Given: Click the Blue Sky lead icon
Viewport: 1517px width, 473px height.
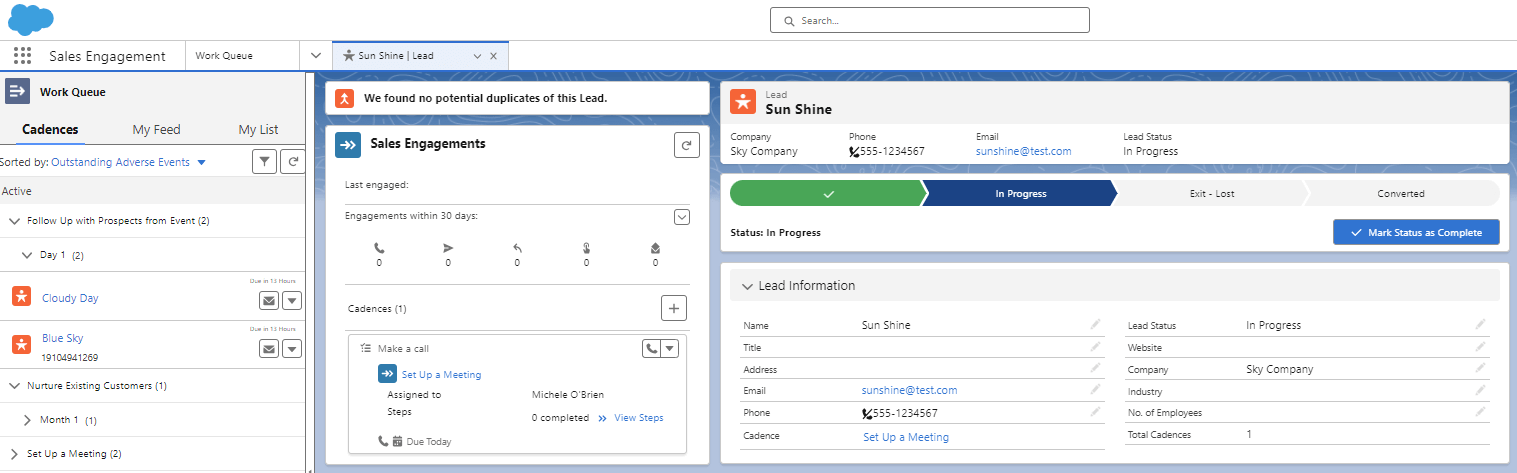Looking at the screenshot, I should click(22, 344).
